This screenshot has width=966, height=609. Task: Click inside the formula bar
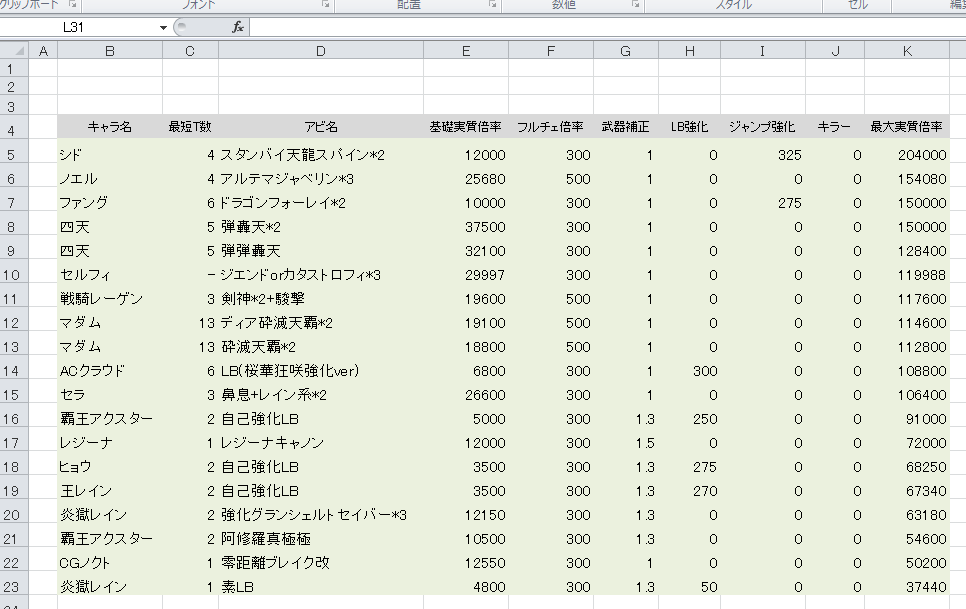pos(607,28)
